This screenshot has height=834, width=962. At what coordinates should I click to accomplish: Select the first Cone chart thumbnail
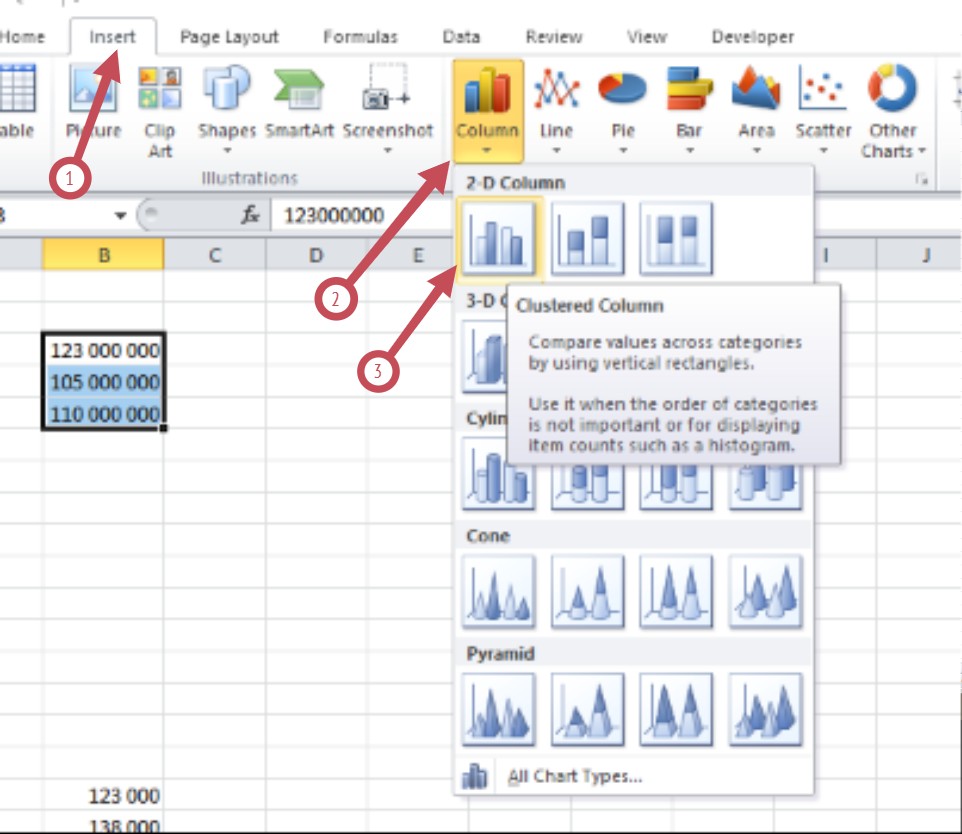click(x=498, y=592)
